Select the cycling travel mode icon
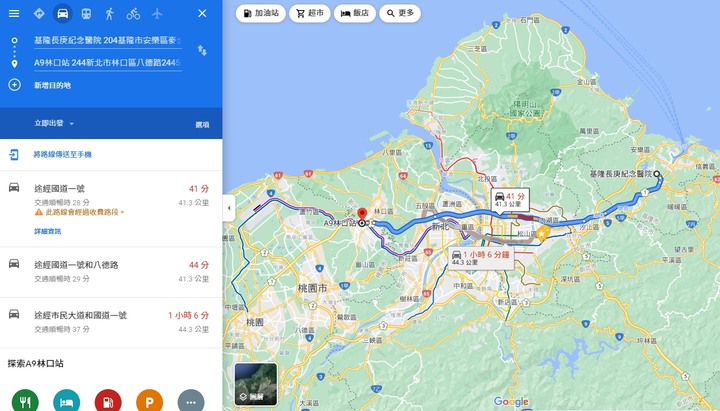The width and height of the screenshot is (720, 411). [x=133, y=14]
